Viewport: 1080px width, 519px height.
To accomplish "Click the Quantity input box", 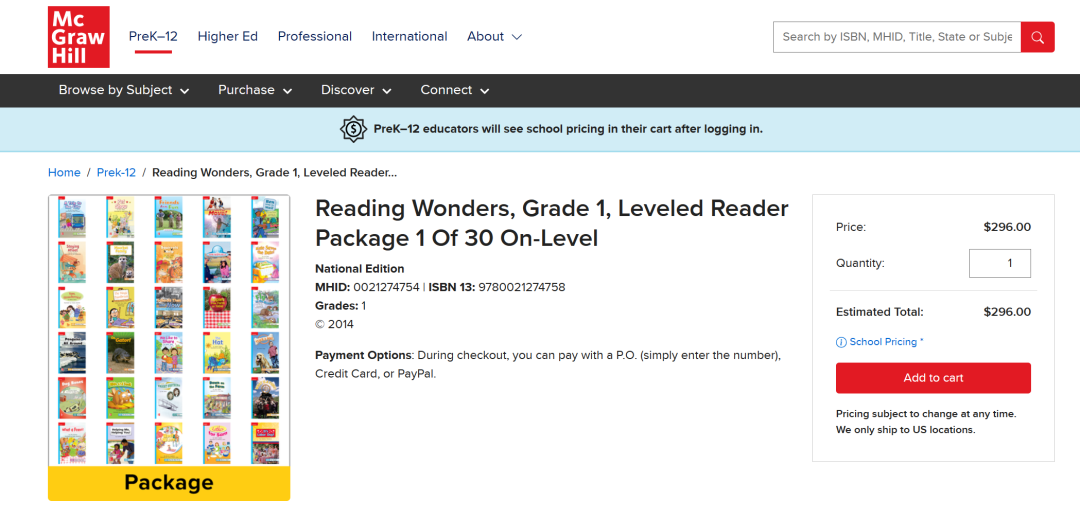I will (x=999, y=263).
